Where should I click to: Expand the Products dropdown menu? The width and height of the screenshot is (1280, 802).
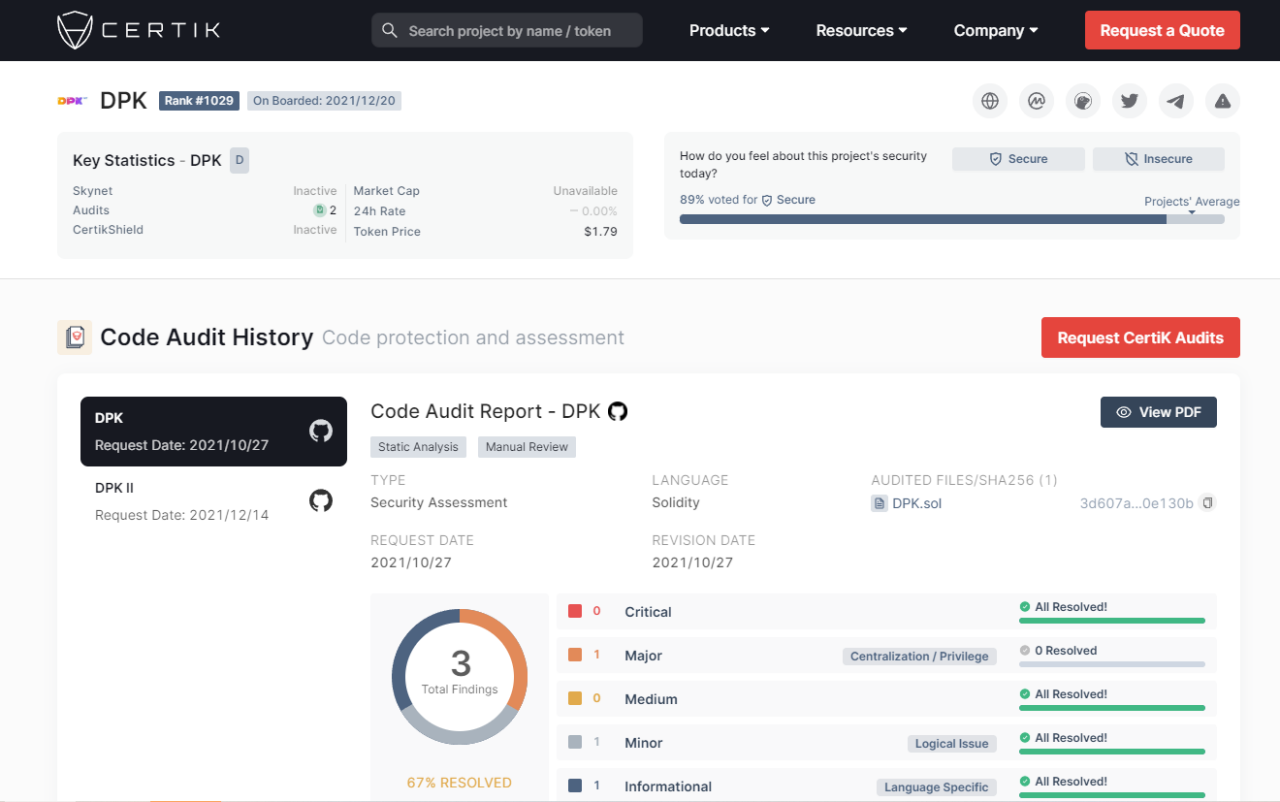coord(729,31)
